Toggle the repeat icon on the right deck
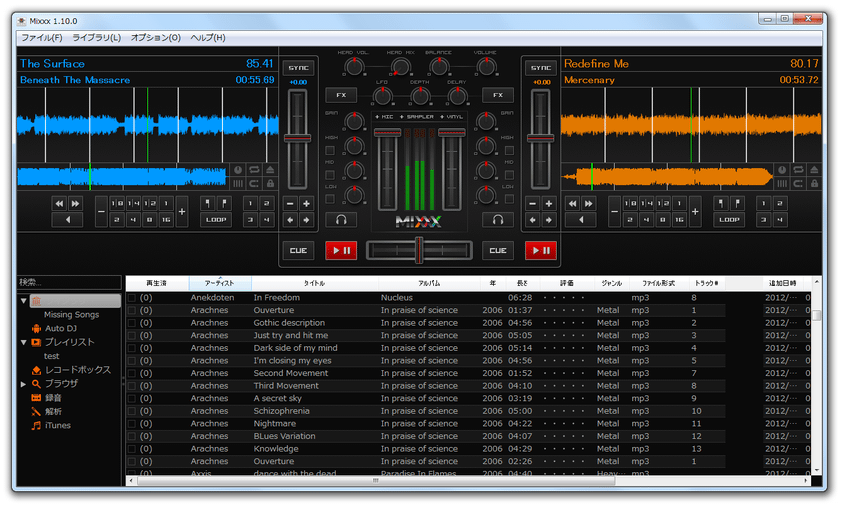 pyautogui.click(x=799, y=170)
